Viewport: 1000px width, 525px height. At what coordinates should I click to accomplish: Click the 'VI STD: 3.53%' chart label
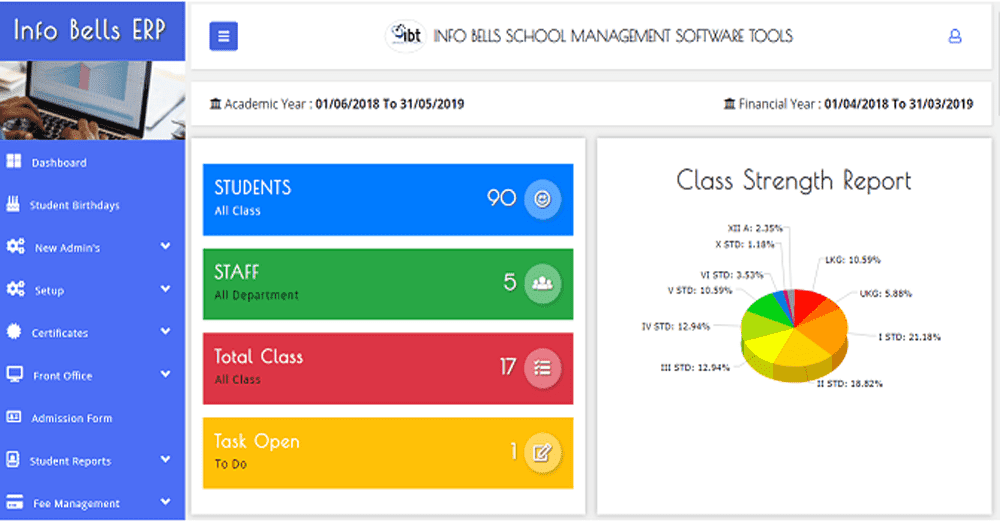click(732, 275)
